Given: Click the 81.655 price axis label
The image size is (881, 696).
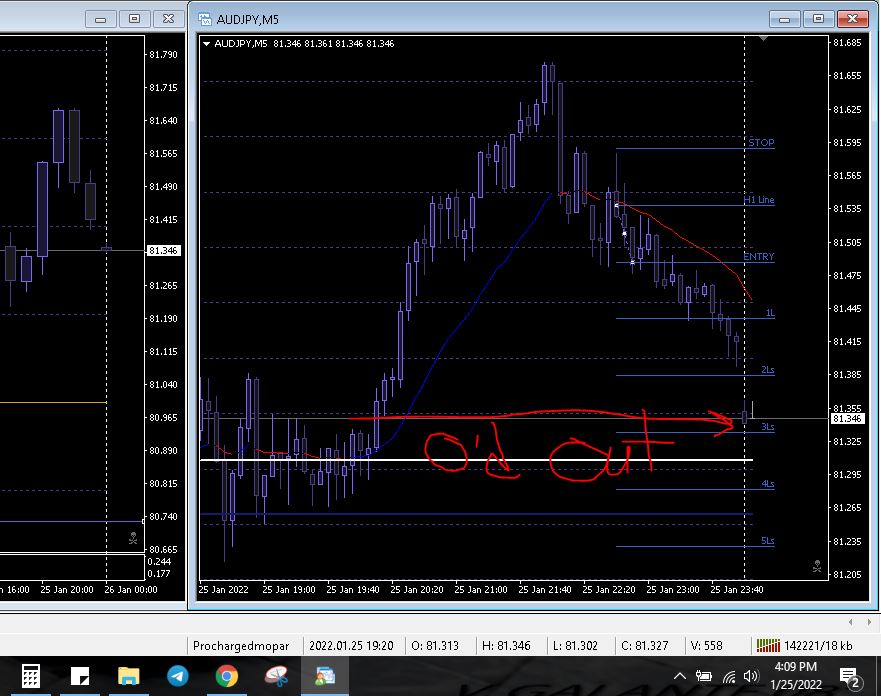Looking at the screenshot, I should [847, 76].
